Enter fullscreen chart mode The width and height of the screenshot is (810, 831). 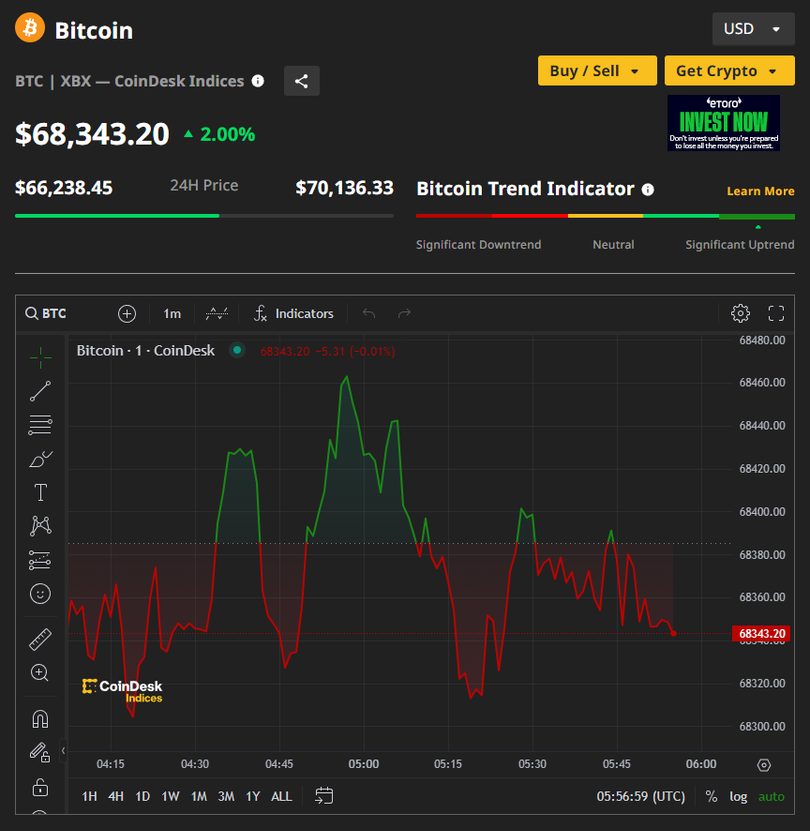(776, 313)
